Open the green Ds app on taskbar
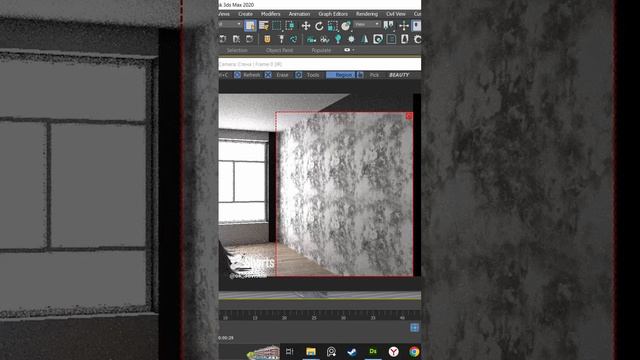 [x=373, y=351]
